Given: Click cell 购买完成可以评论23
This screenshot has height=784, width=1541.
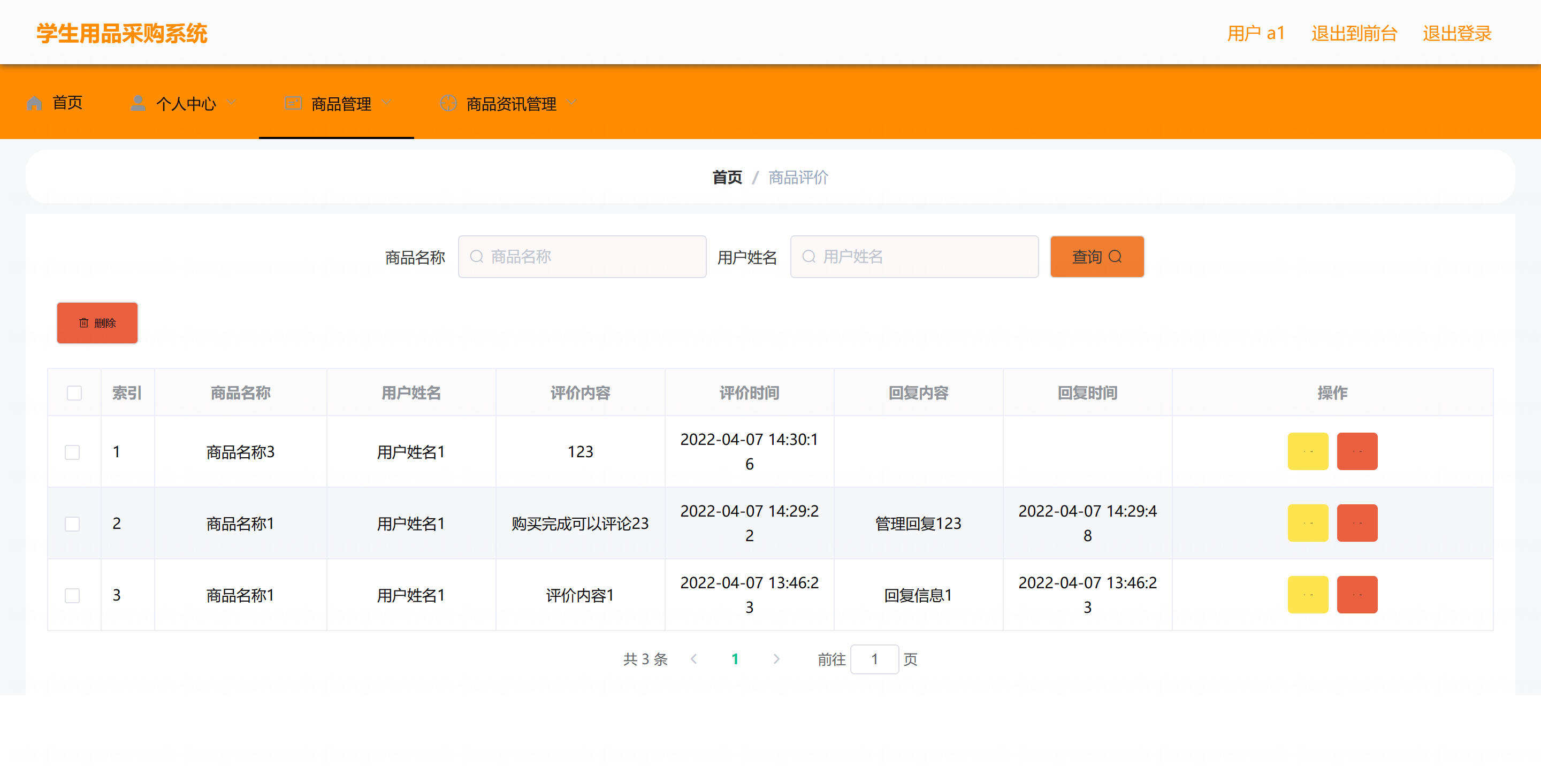Looking at the screenshot, I should 580,524.
